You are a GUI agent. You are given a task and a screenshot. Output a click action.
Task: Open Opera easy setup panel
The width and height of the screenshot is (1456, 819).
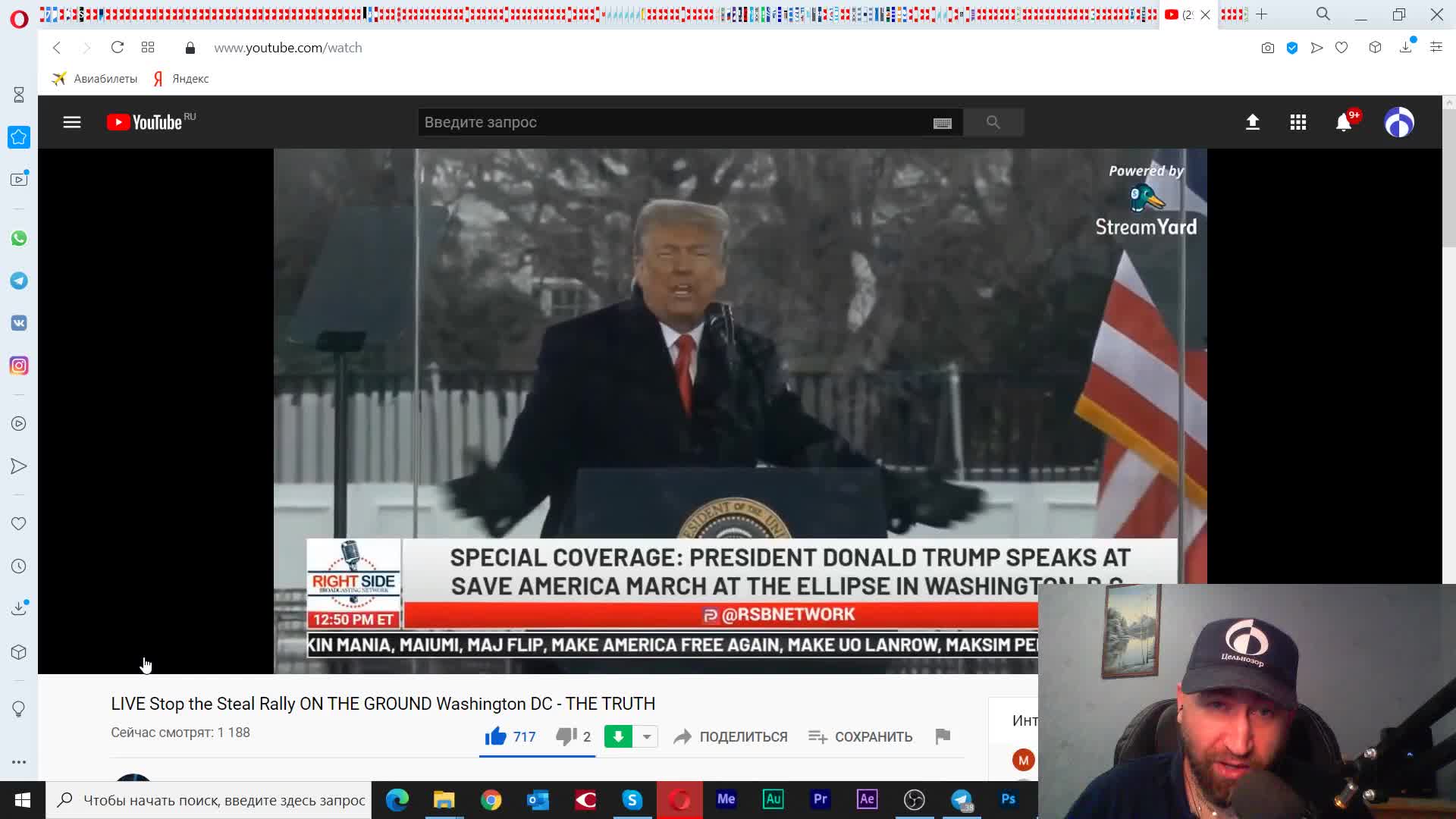1436,47
